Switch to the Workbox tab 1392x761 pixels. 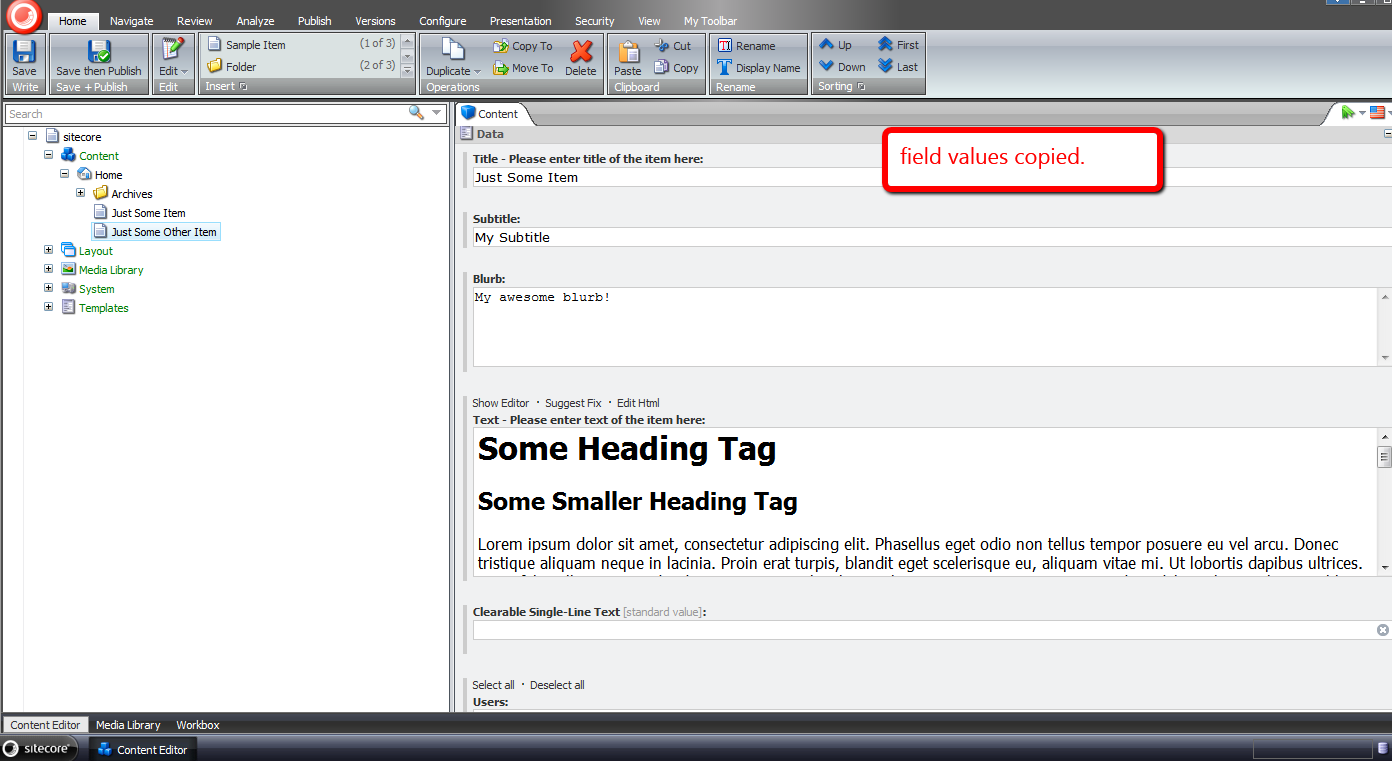[197, 725]
